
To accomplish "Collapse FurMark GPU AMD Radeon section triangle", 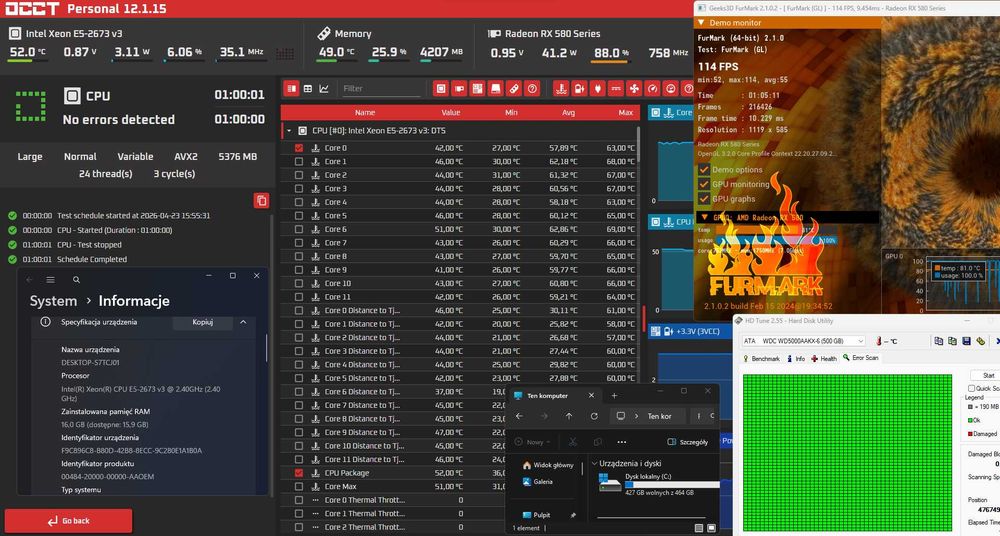I will coord(704,218).
